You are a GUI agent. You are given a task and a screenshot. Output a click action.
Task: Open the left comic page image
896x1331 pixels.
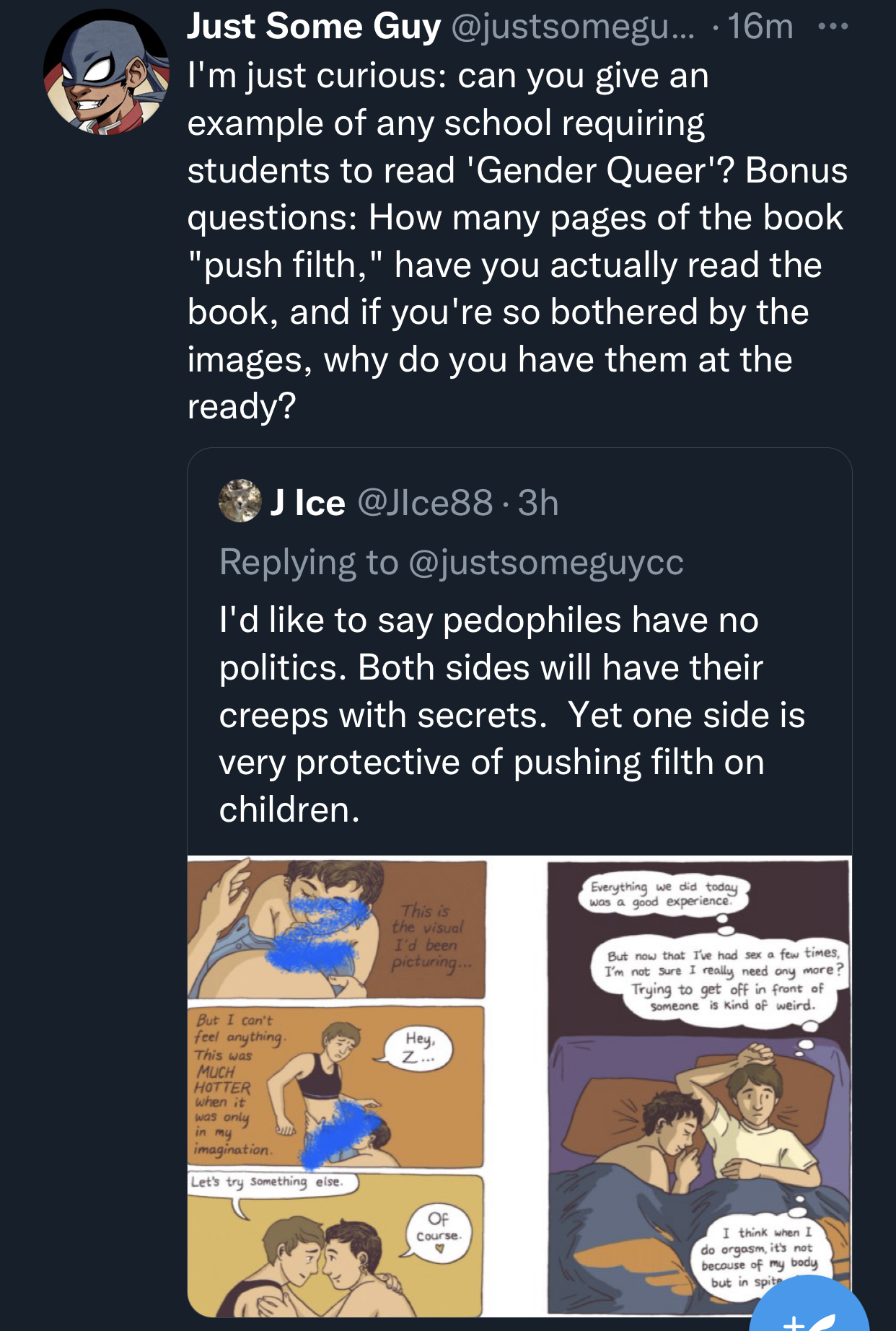point(336,1087)
